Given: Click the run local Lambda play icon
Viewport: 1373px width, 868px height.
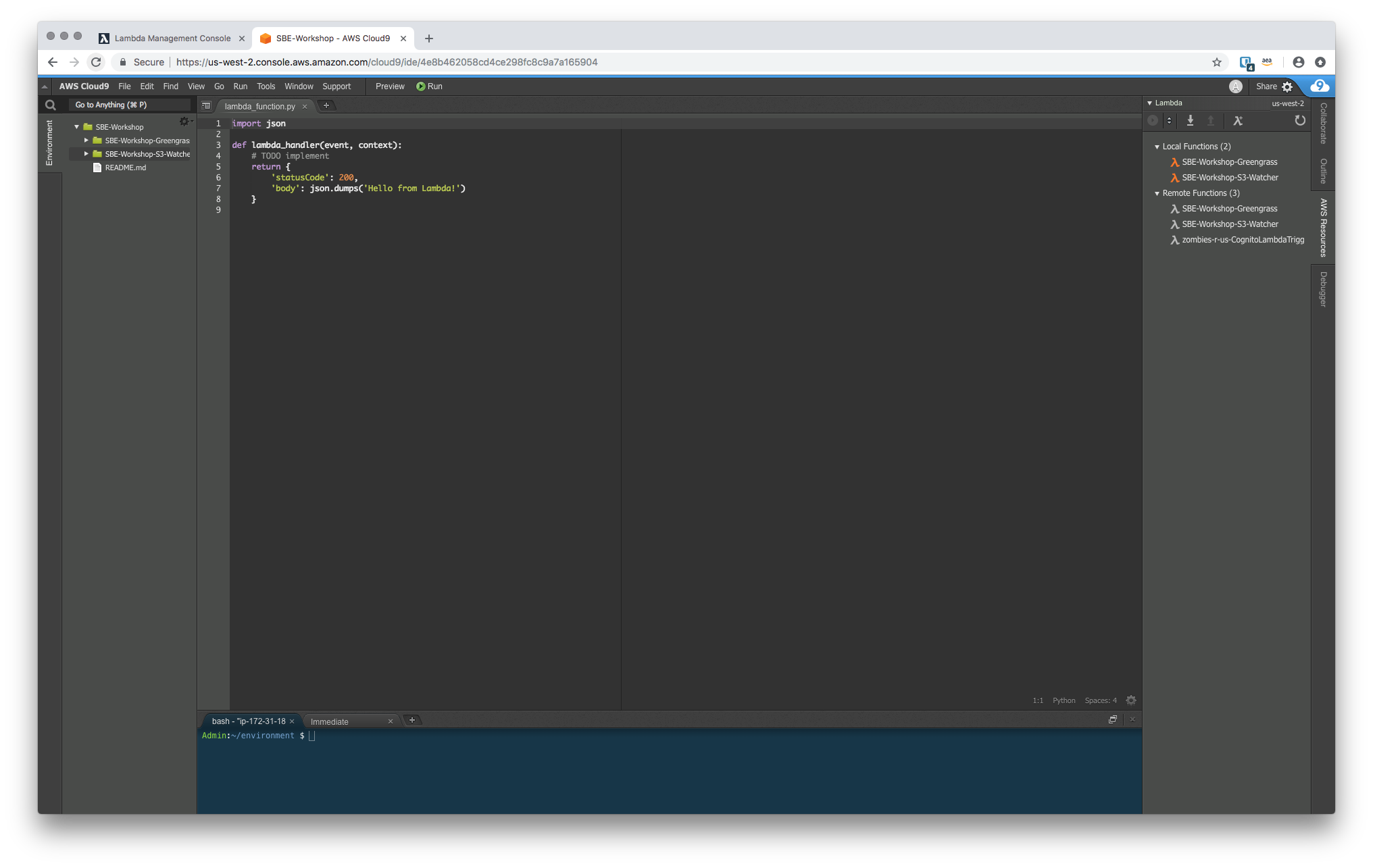Looking at the screenshot, I should [x=1153, y=121].
